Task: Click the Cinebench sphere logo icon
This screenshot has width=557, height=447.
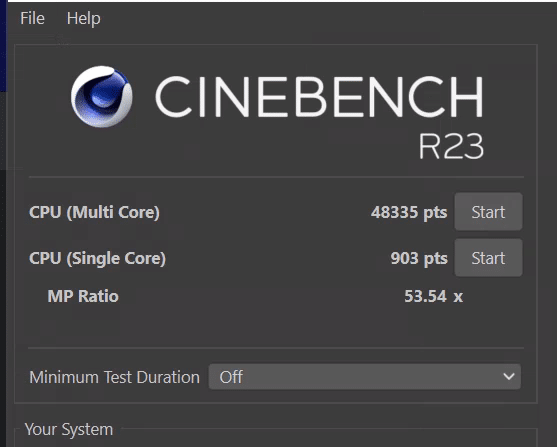Action: 102,96
